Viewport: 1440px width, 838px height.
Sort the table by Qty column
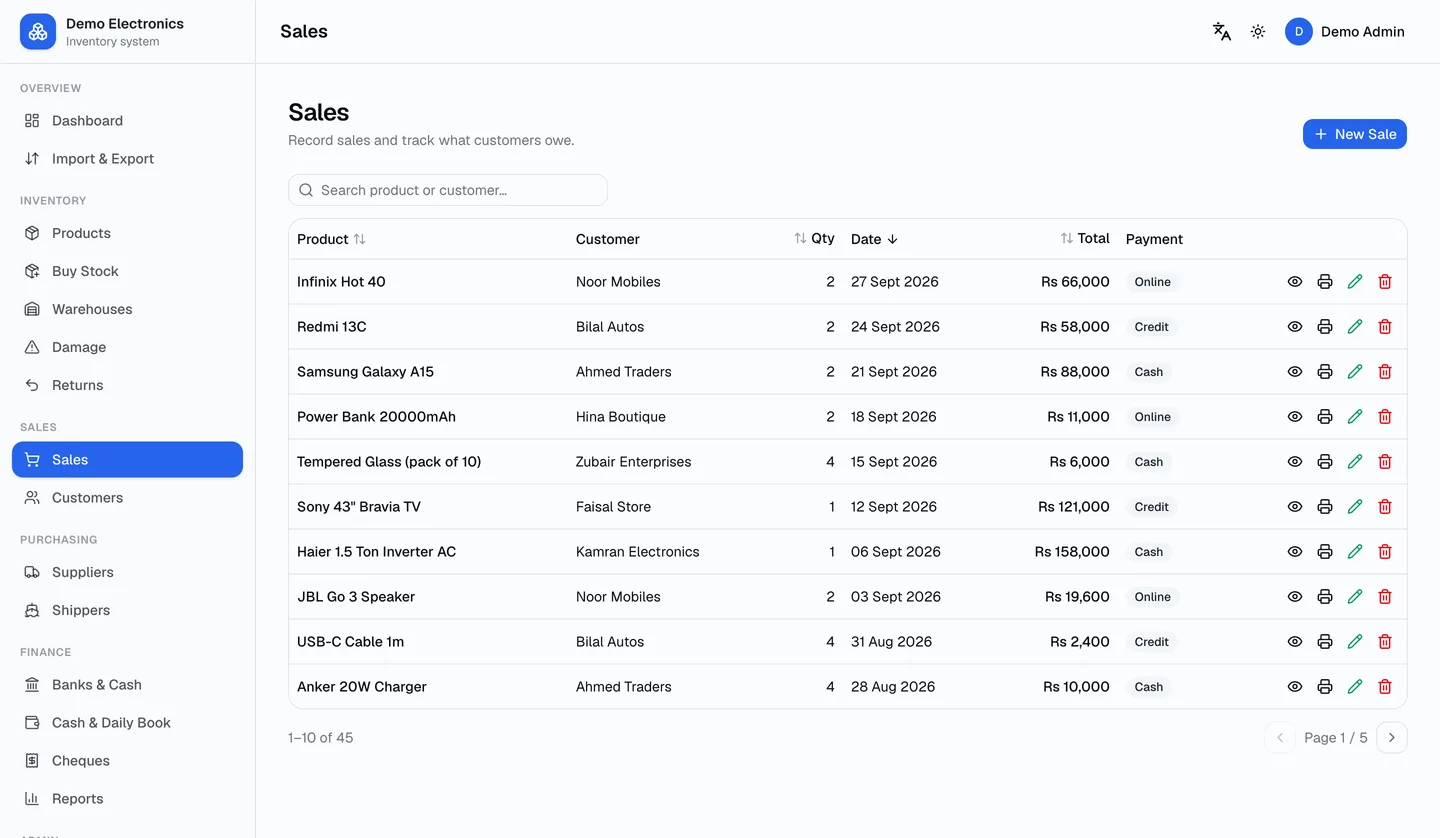tap(814, 238)
